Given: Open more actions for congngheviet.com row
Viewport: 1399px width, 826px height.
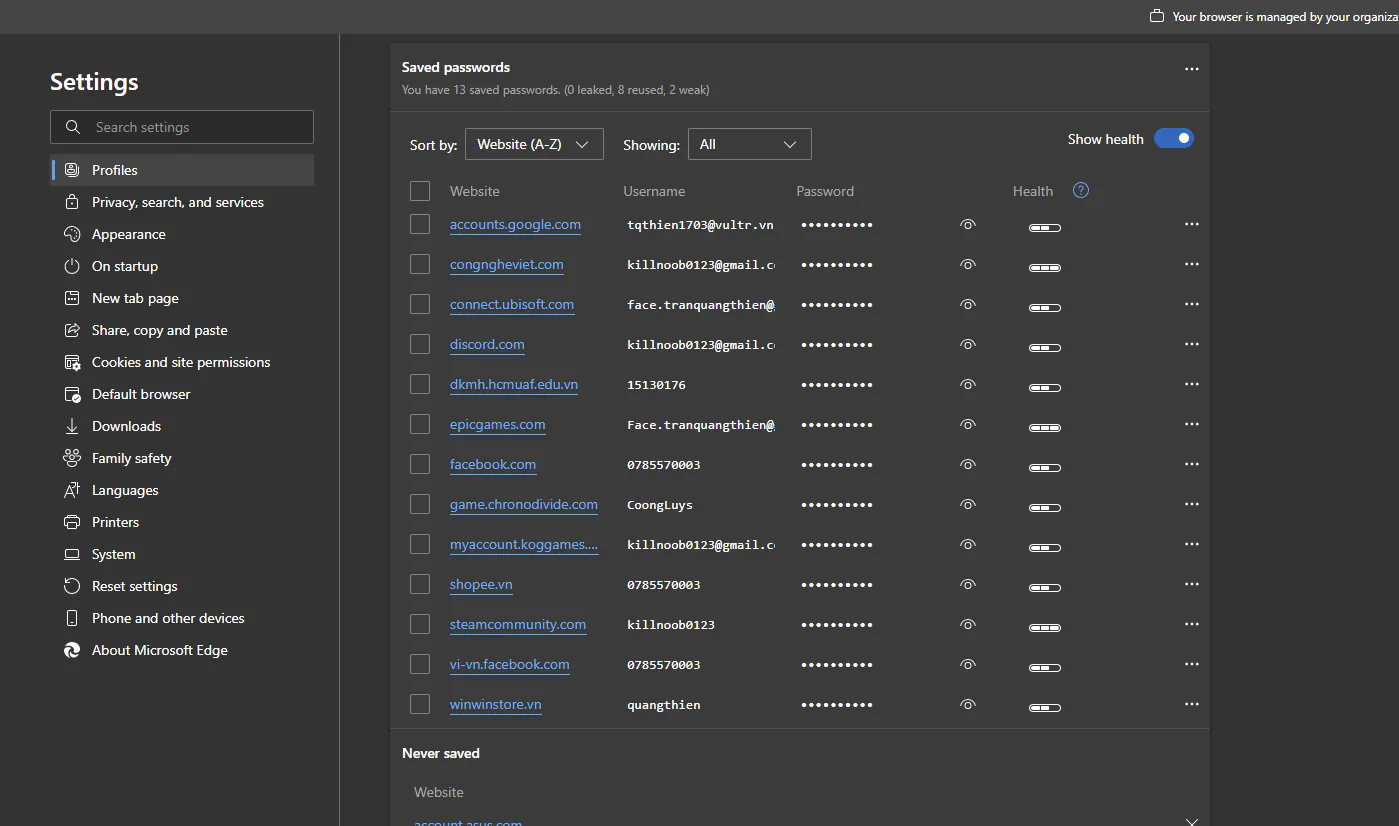Looking at the screenshot, I should point(1191,264).
